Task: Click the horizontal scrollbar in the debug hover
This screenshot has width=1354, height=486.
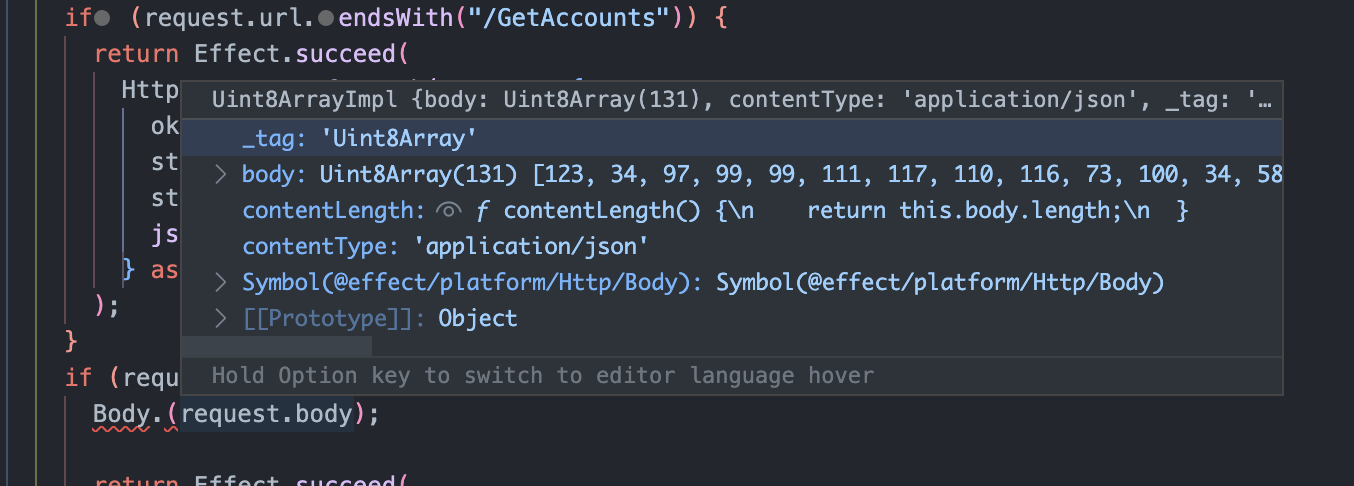Action: click(x=277, y=346)
